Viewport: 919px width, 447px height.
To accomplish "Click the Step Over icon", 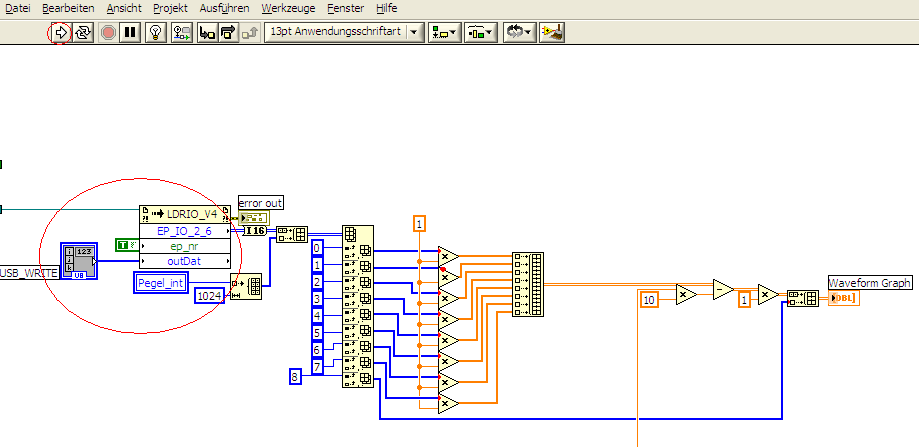I will tap(229, 32).
